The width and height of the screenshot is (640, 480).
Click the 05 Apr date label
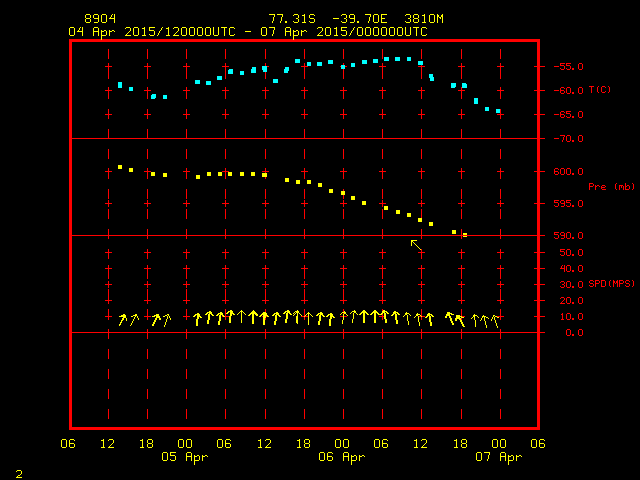pyautogui.click(x=184, y=457)
